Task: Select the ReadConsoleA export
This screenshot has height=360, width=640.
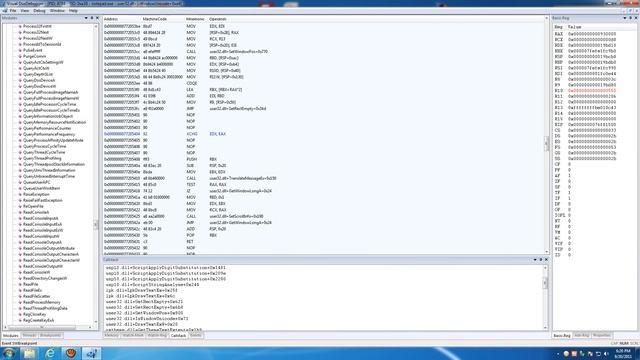Action: coord(36,212)
